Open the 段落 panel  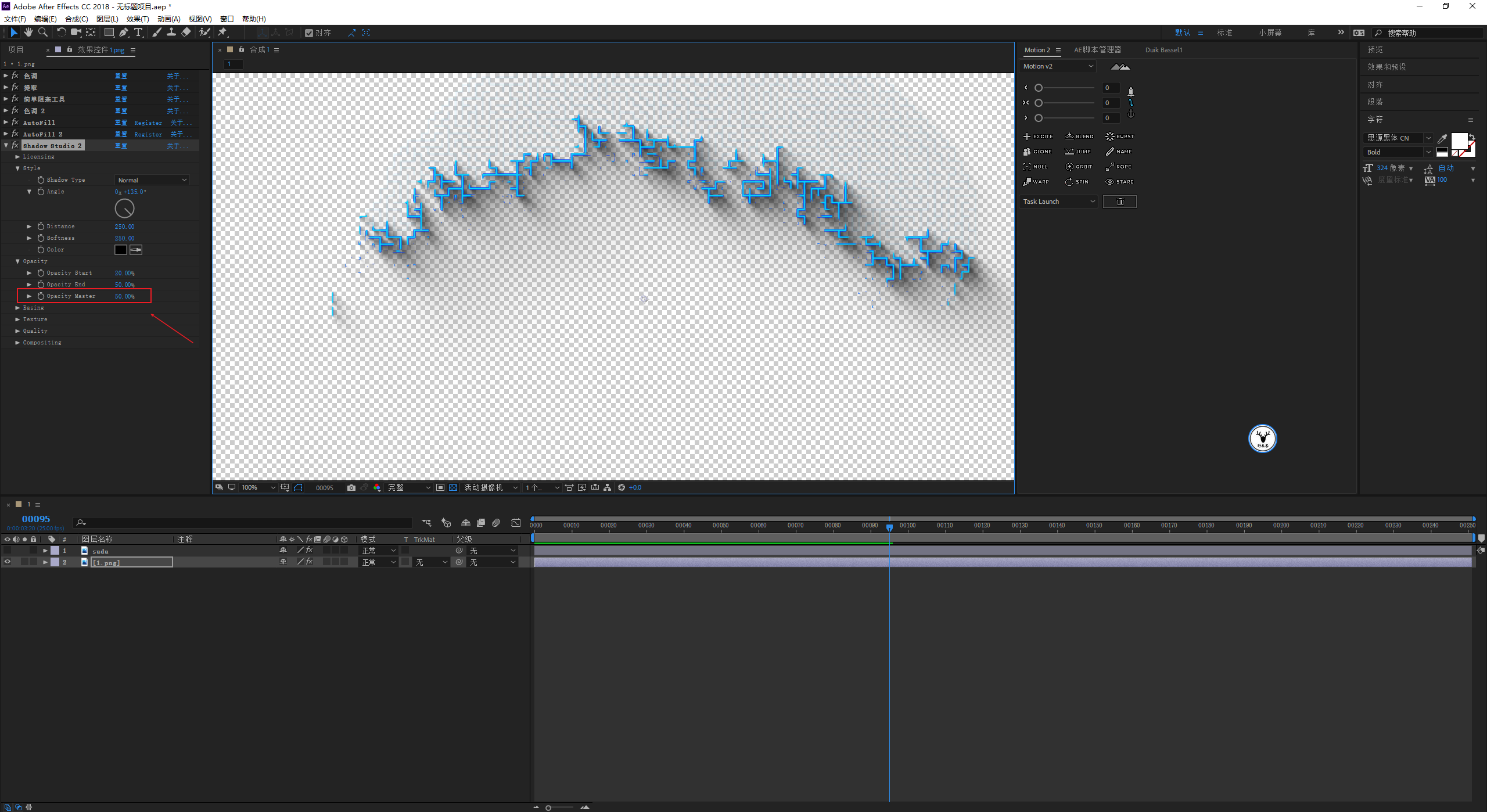click(x=1375, y=102)
